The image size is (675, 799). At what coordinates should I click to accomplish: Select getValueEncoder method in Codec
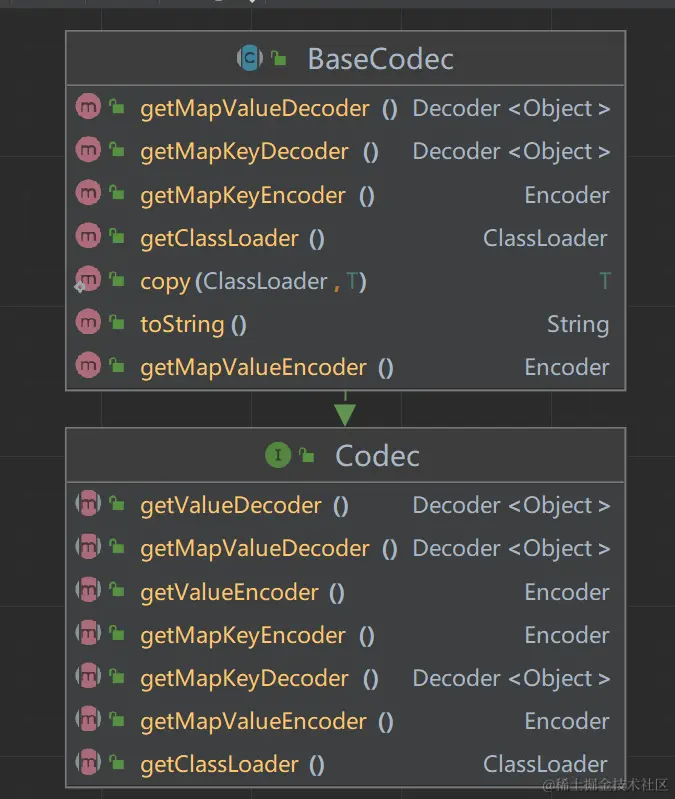tap(345, 592)
